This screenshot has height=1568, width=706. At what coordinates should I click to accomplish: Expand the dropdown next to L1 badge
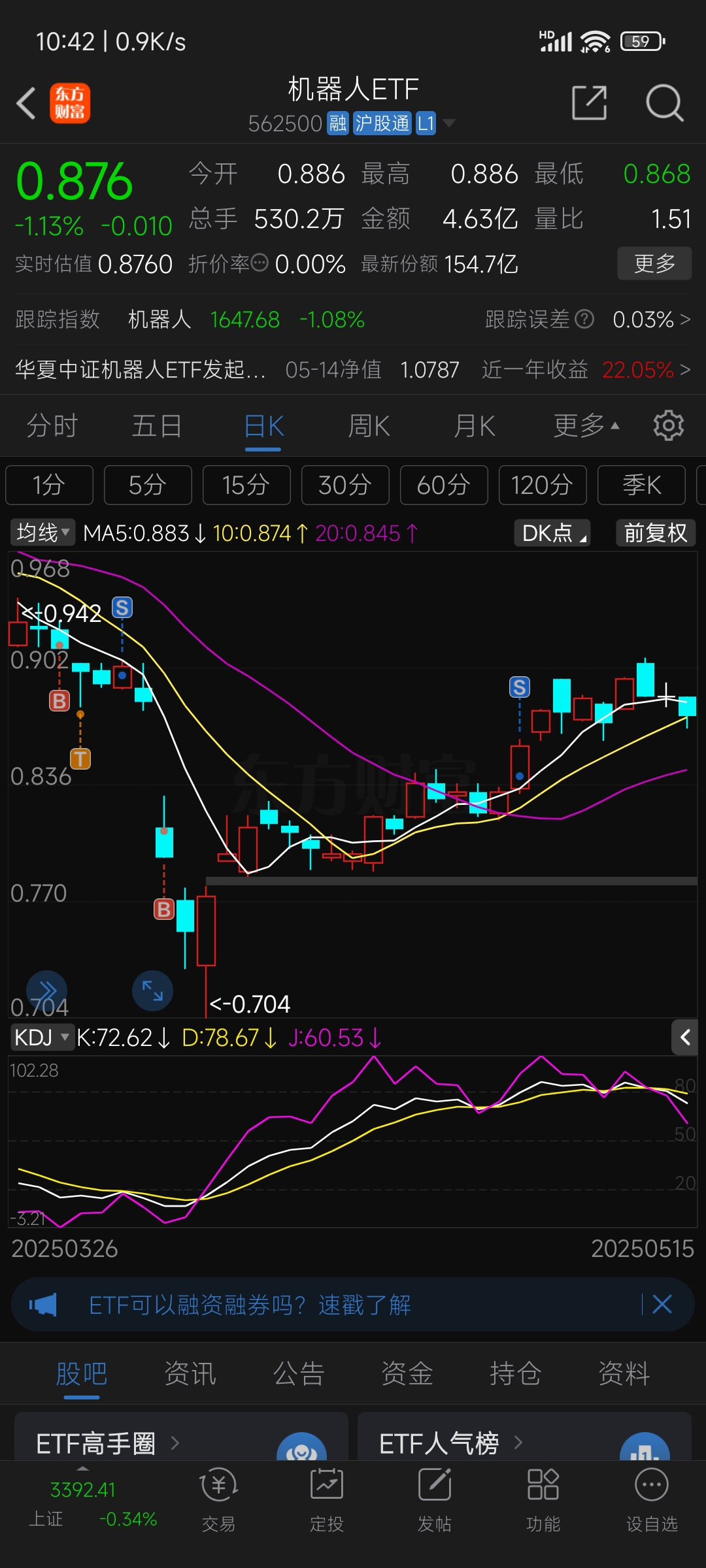[449, 123]
